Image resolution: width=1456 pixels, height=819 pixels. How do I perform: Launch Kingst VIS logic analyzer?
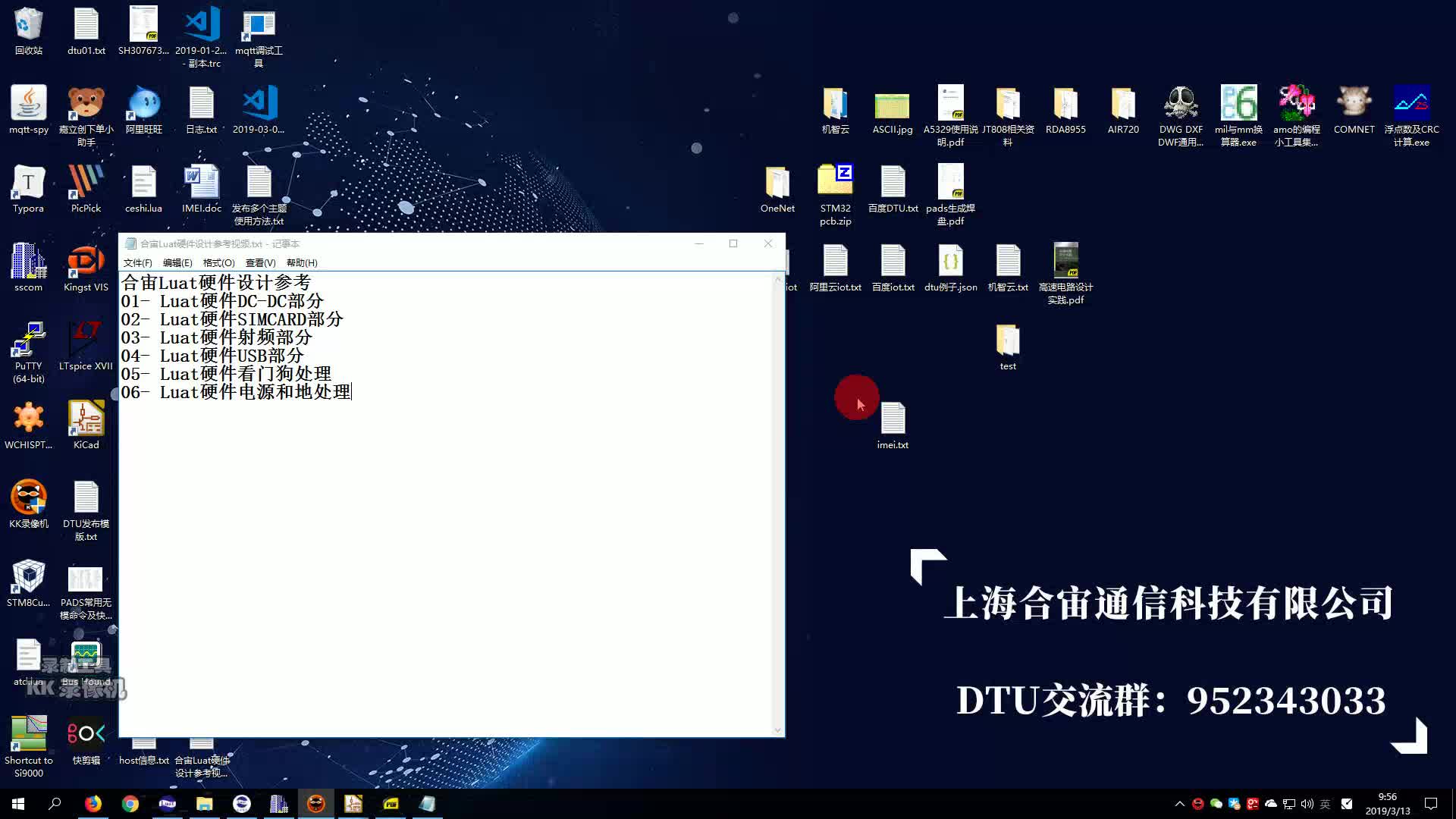click(x=86, y=268)
